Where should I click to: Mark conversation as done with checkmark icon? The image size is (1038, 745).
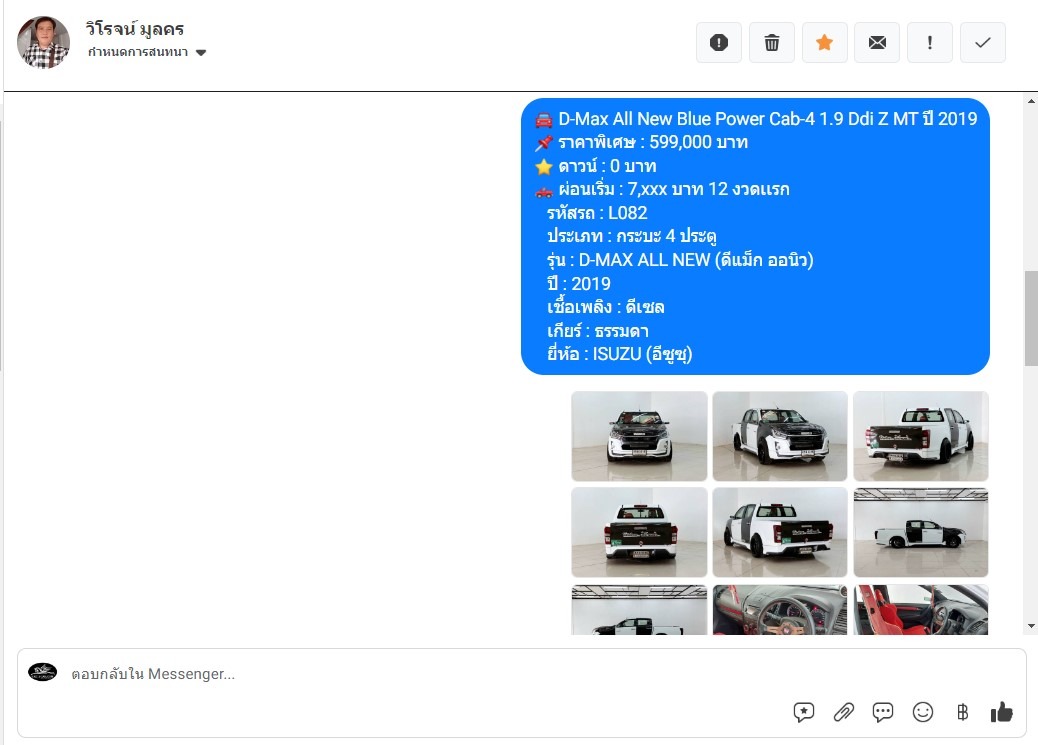pyautogui.click(x=983, y=42)
